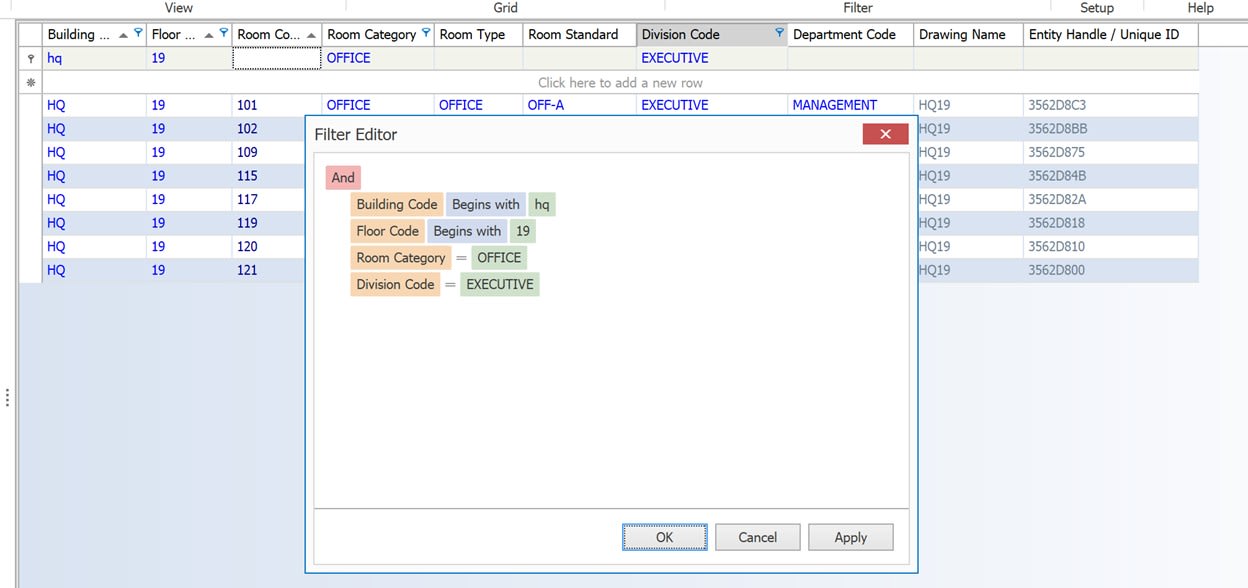This screenshot has height=588, width=1248.
Task: Open the Grid ribbon group
Action: pos(506,8)
